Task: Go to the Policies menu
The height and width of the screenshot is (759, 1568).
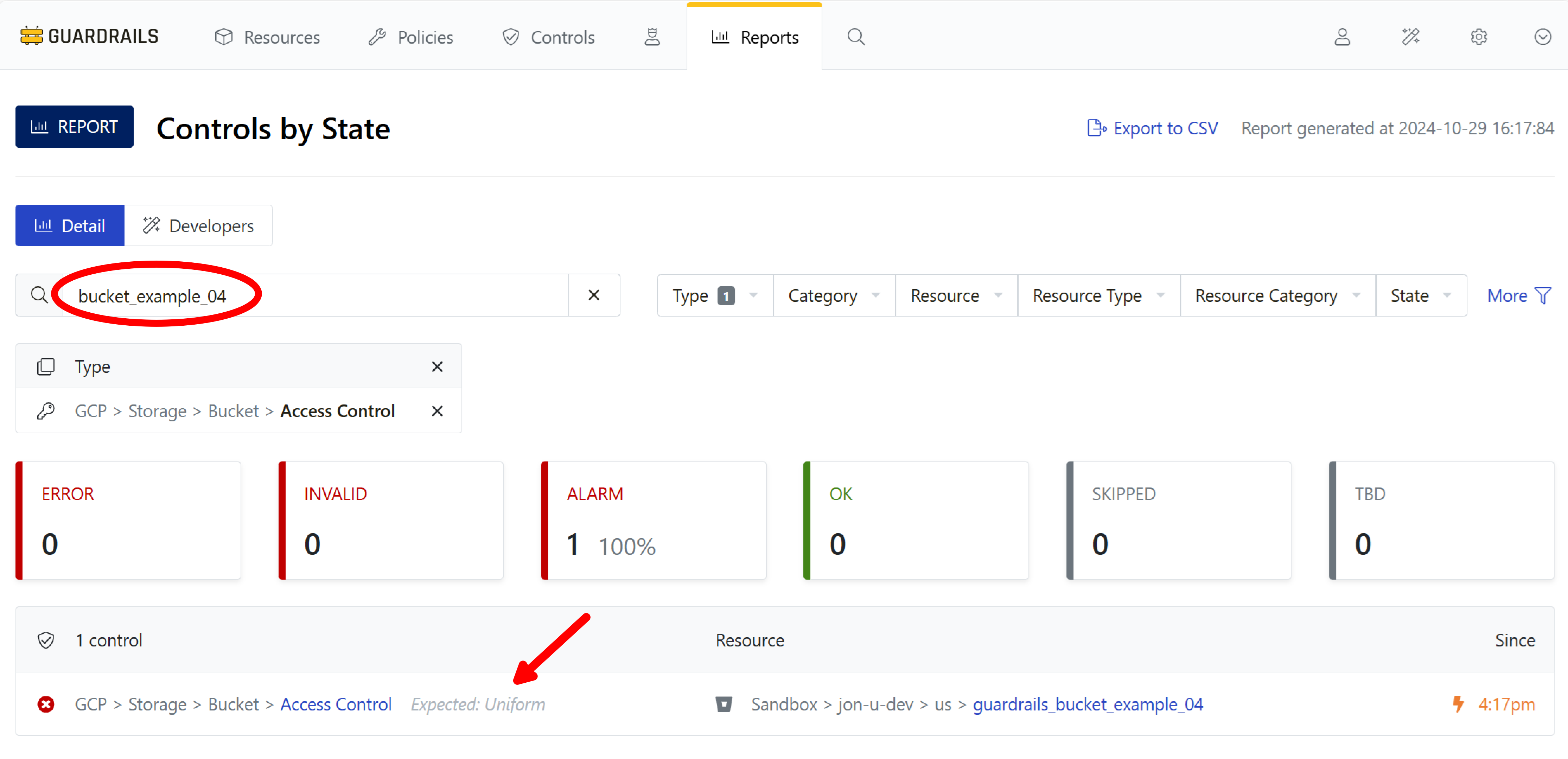Action: [x=411, y=37]
